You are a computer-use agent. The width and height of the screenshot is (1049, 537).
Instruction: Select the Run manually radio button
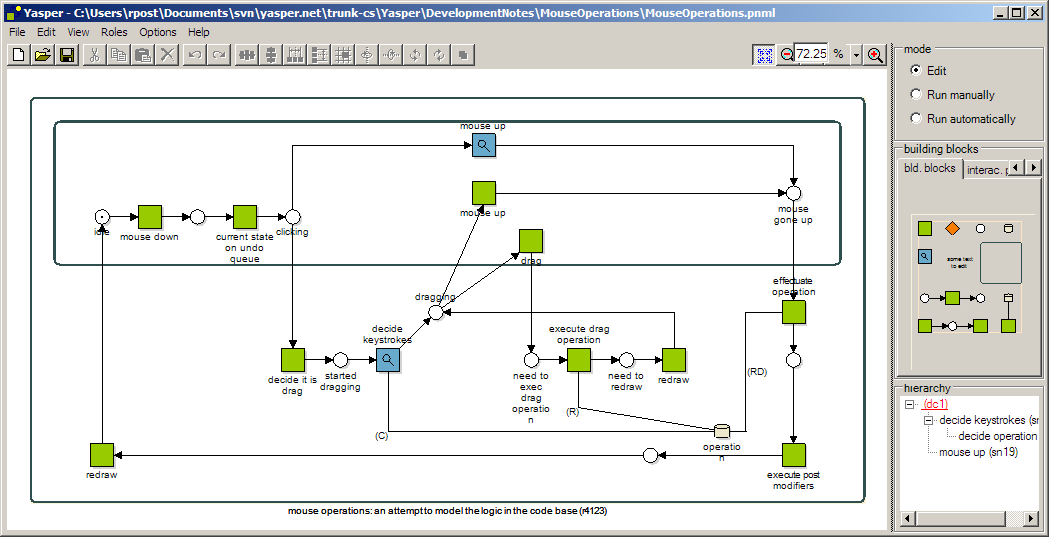click(917, 95)
